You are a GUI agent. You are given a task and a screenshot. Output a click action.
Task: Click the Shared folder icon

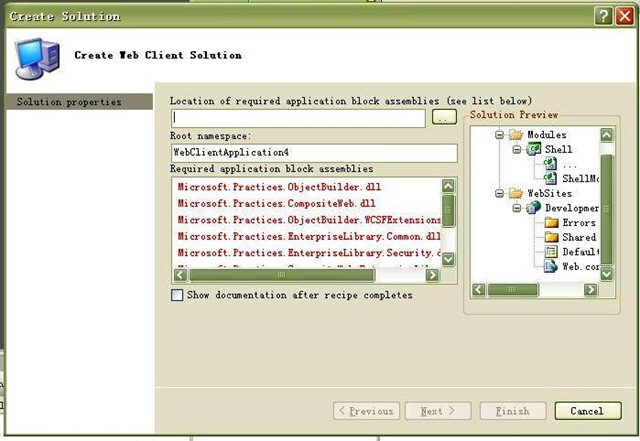[x=551, y=237]
